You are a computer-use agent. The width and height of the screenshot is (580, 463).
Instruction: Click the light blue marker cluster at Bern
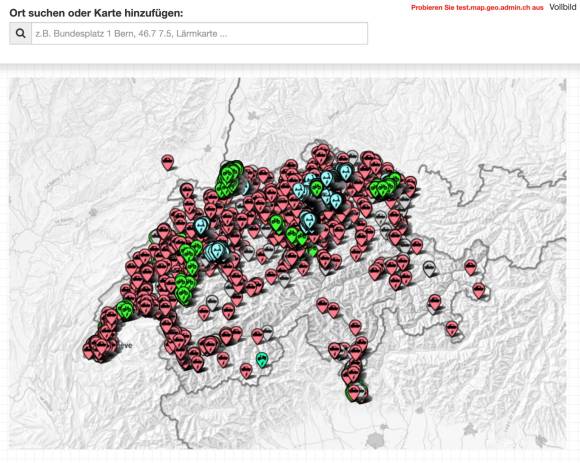(216, 251)
